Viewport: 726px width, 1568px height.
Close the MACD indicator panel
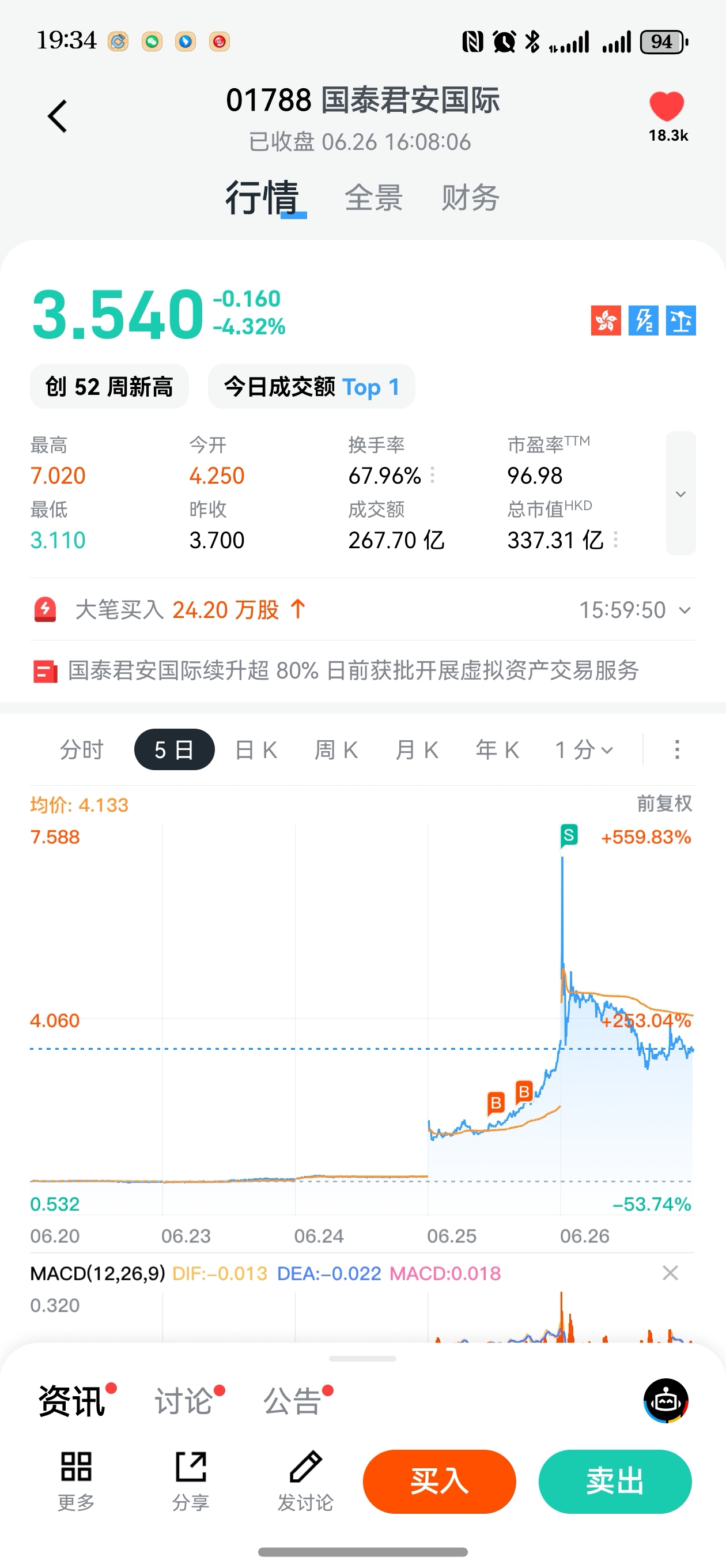click(670, 1273)
